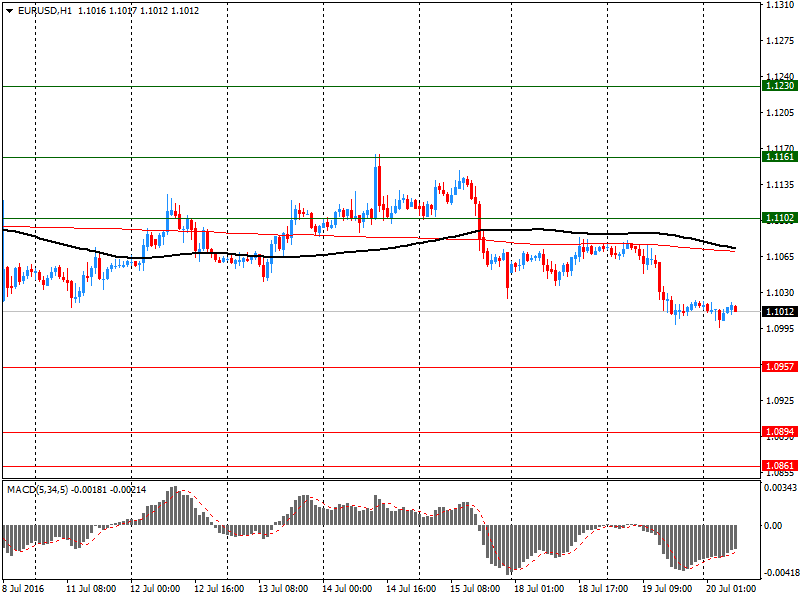Click the 14 Jul 00:00 time axis label
Viewport: 800px width, 600px height.
(347, 589)
